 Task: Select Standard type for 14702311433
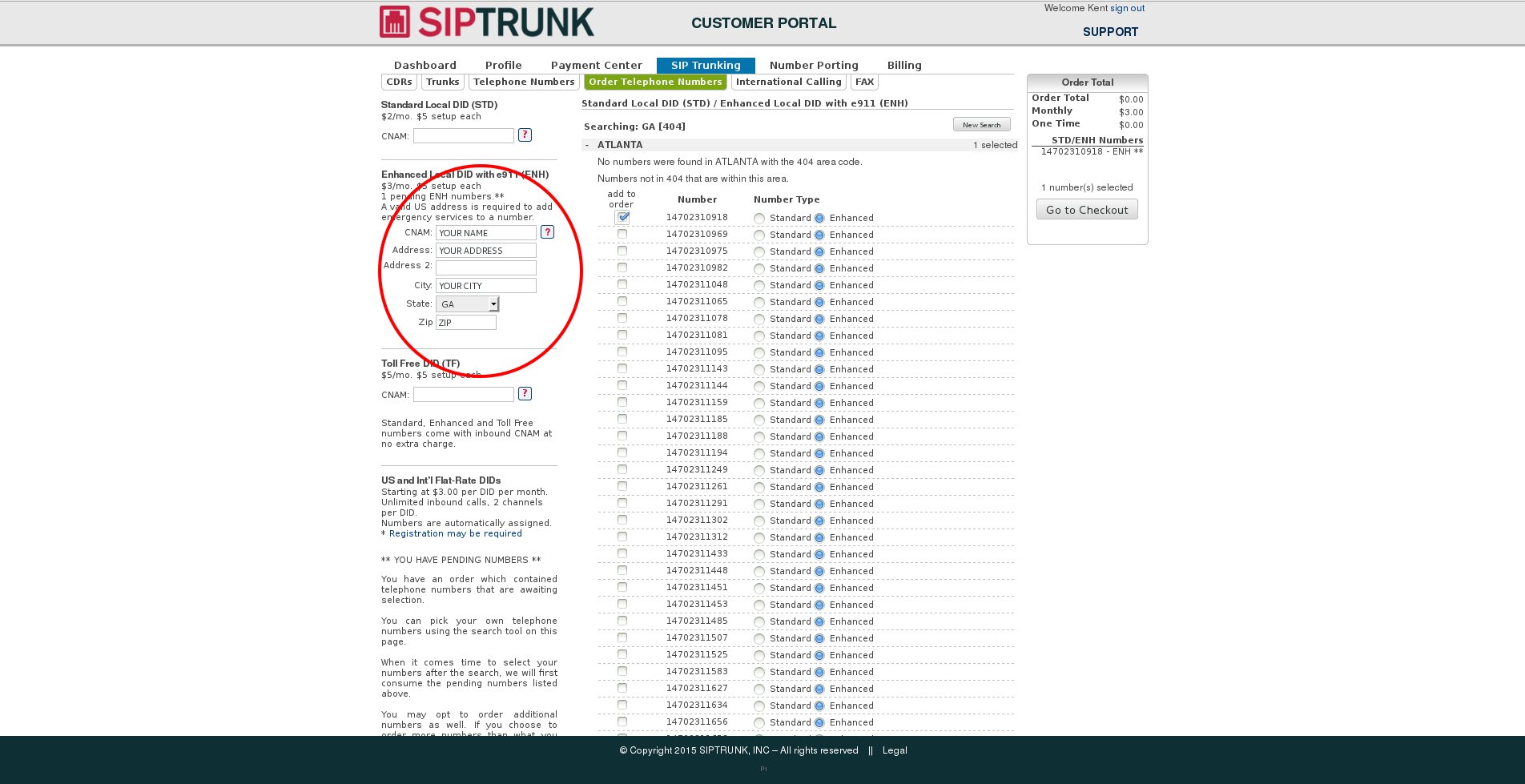pos(759,555)
